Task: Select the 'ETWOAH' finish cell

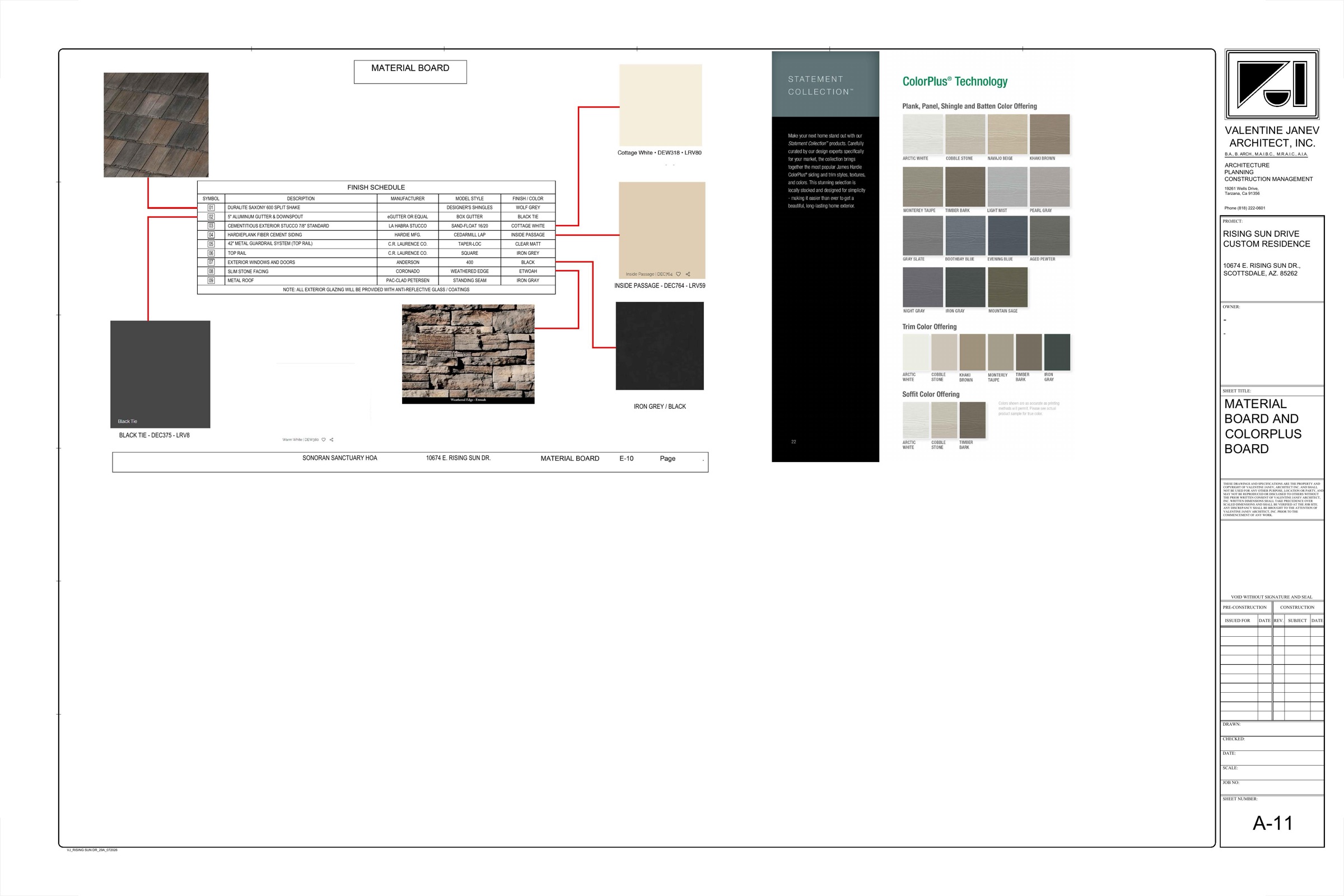Action: pos(528,272)
